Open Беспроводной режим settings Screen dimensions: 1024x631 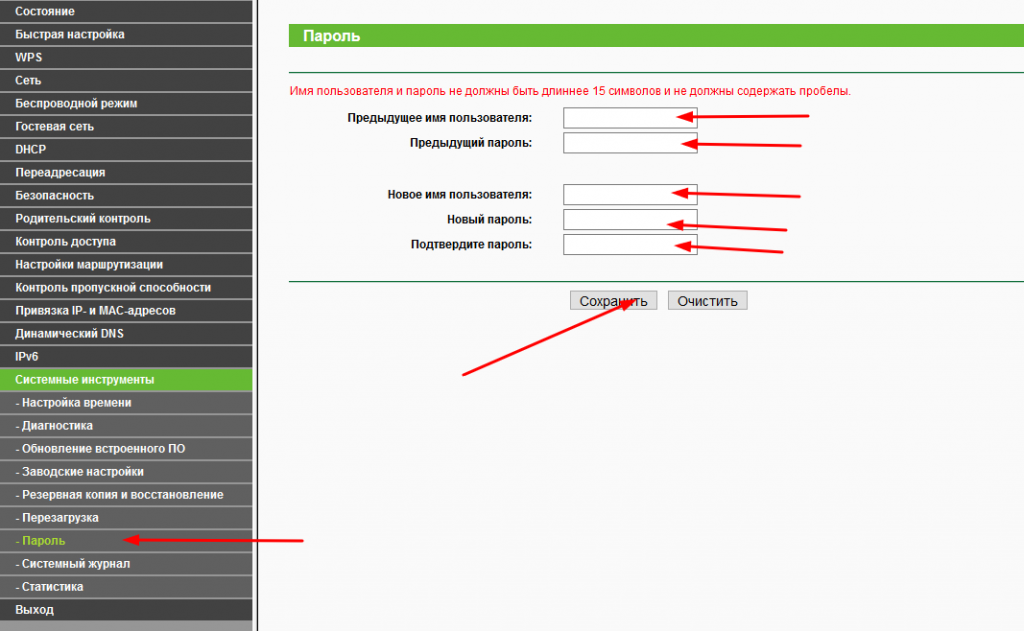click(126, 103)
